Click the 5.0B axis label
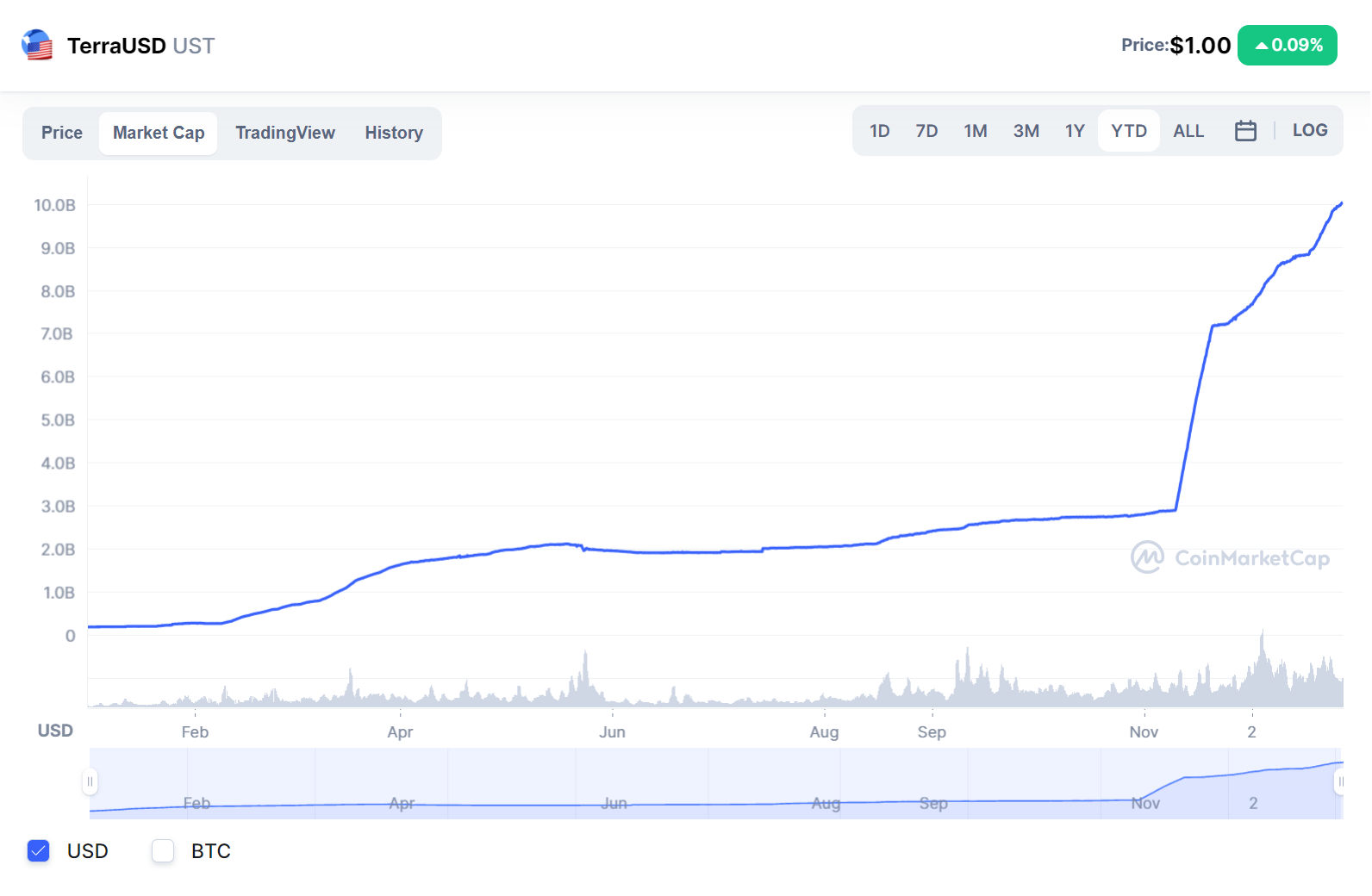1372x896 pixels. [58, 420]
